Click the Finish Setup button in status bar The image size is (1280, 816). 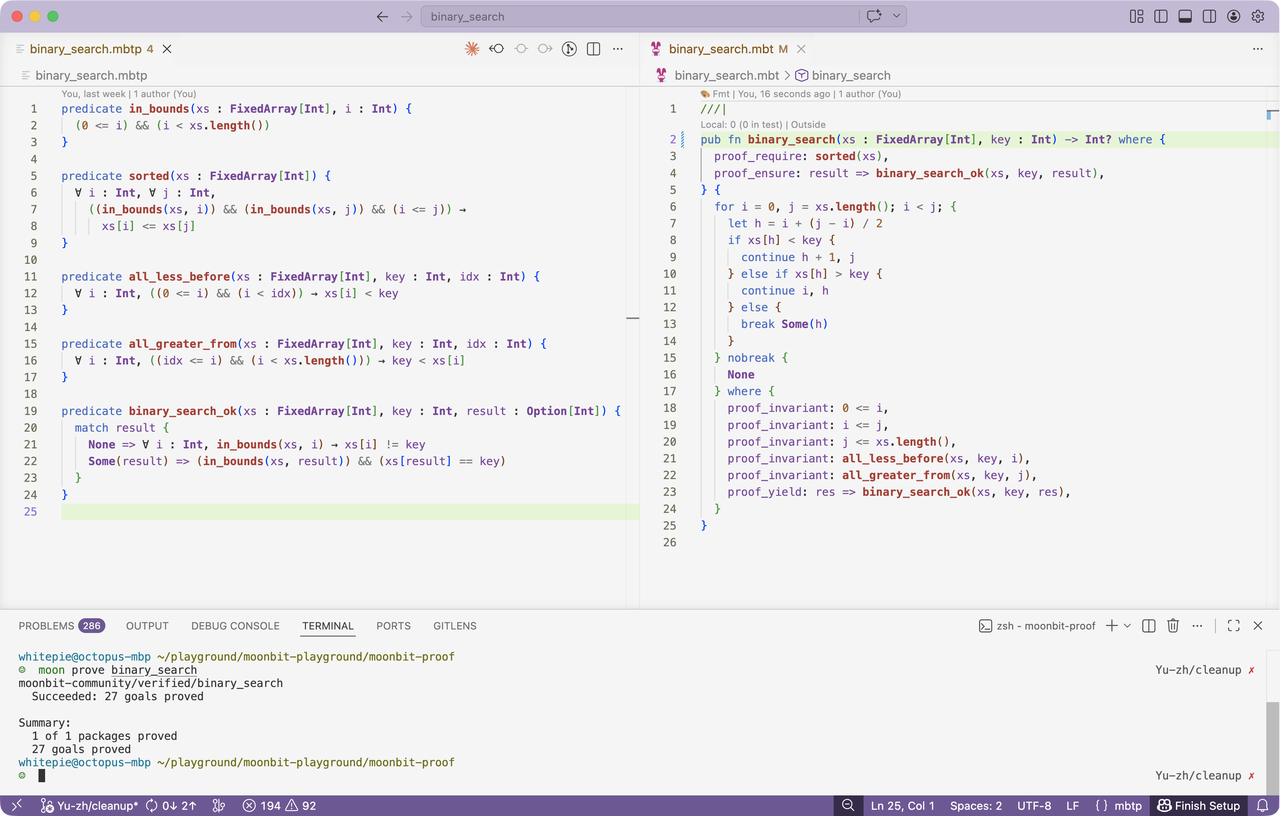tap(1198, 806)
